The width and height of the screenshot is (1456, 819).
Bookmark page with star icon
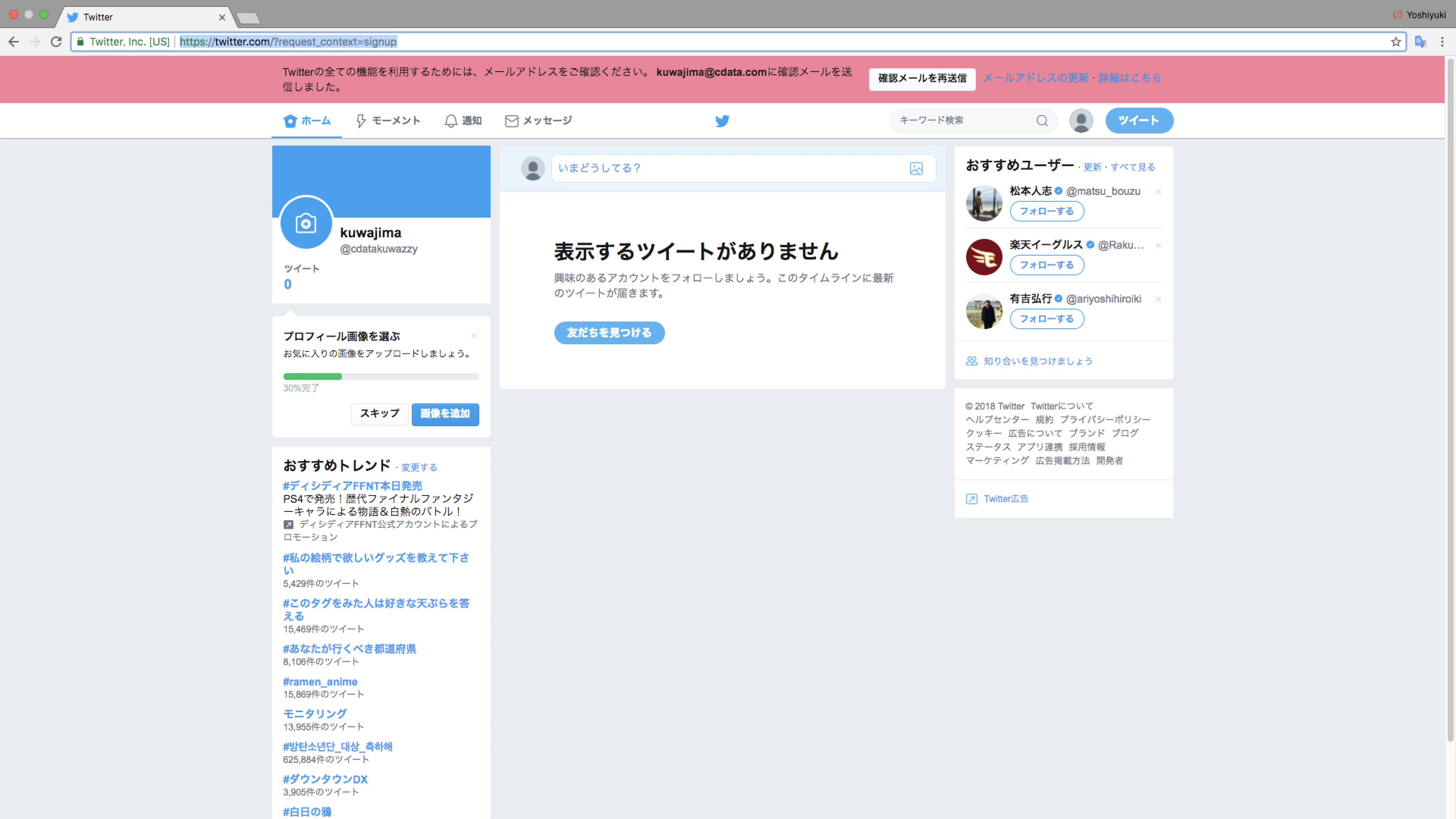[x=1395, y=42]
